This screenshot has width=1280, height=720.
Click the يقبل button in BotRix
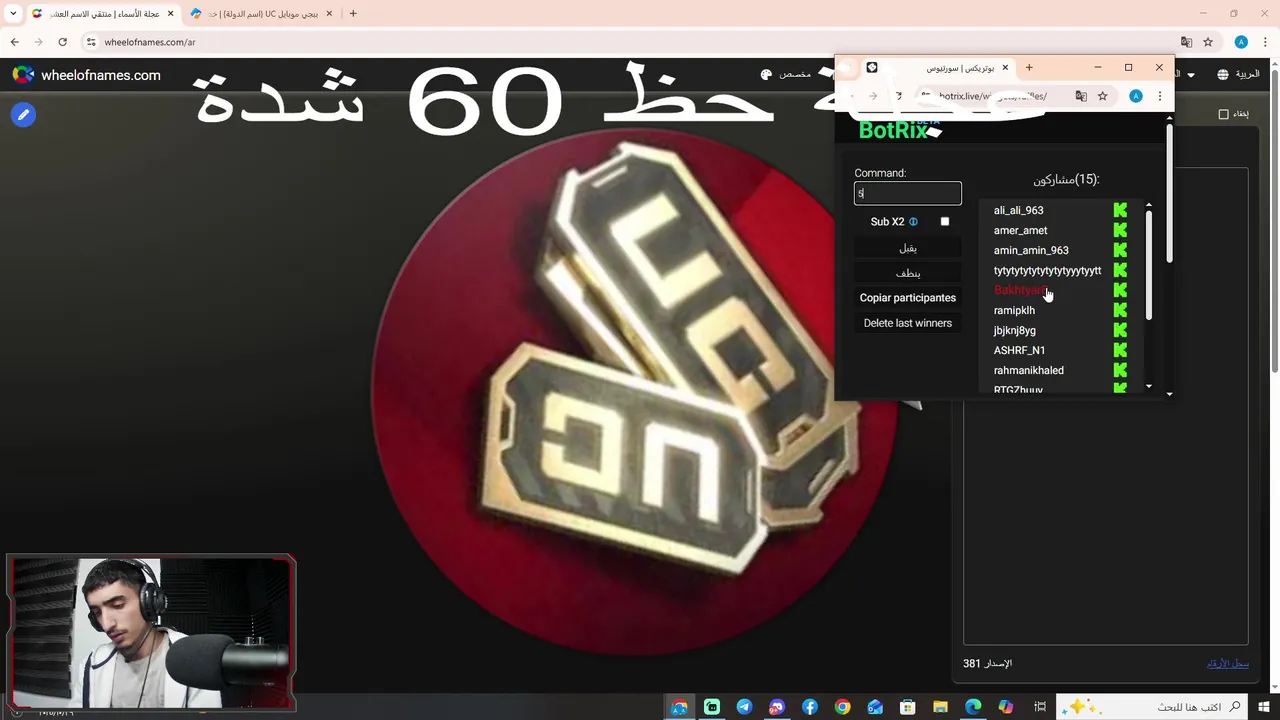coord(908,248)
